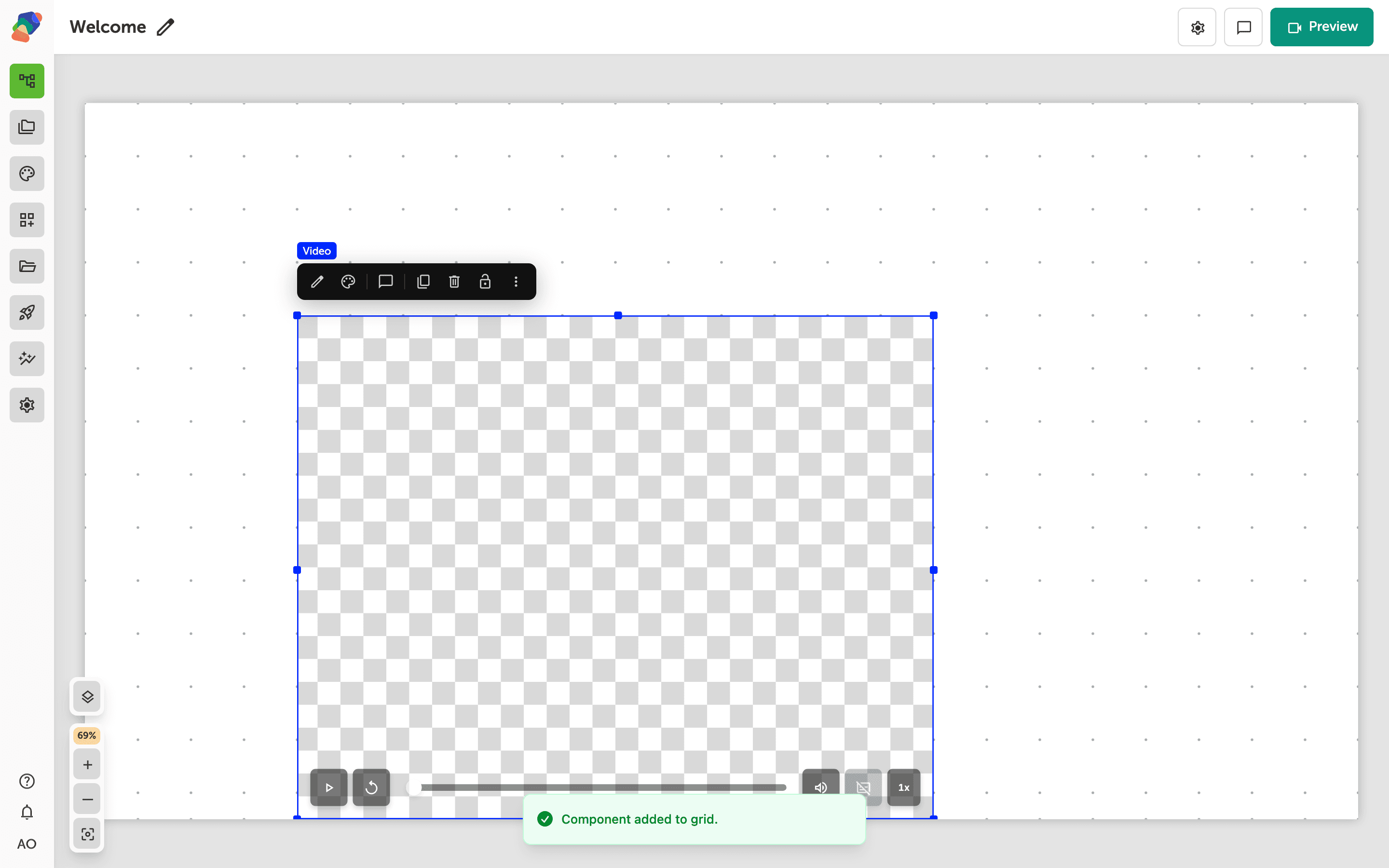This screenshot has width=1389, height=868.
Task: Add a comment to the video component
Action: [x=386, y=281]
